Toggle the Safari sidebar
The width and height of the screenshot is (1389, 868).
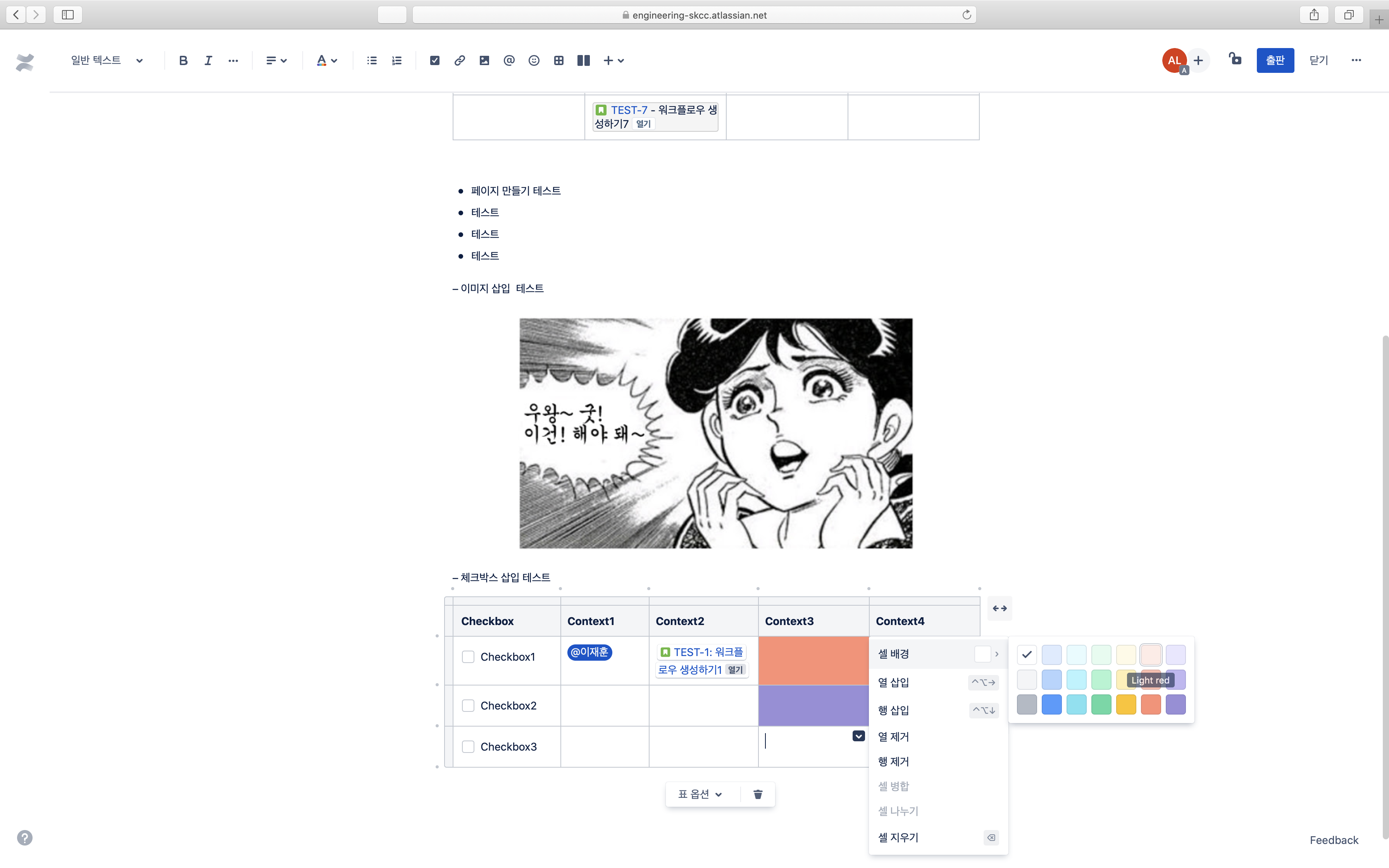click(x=68, y=15)
